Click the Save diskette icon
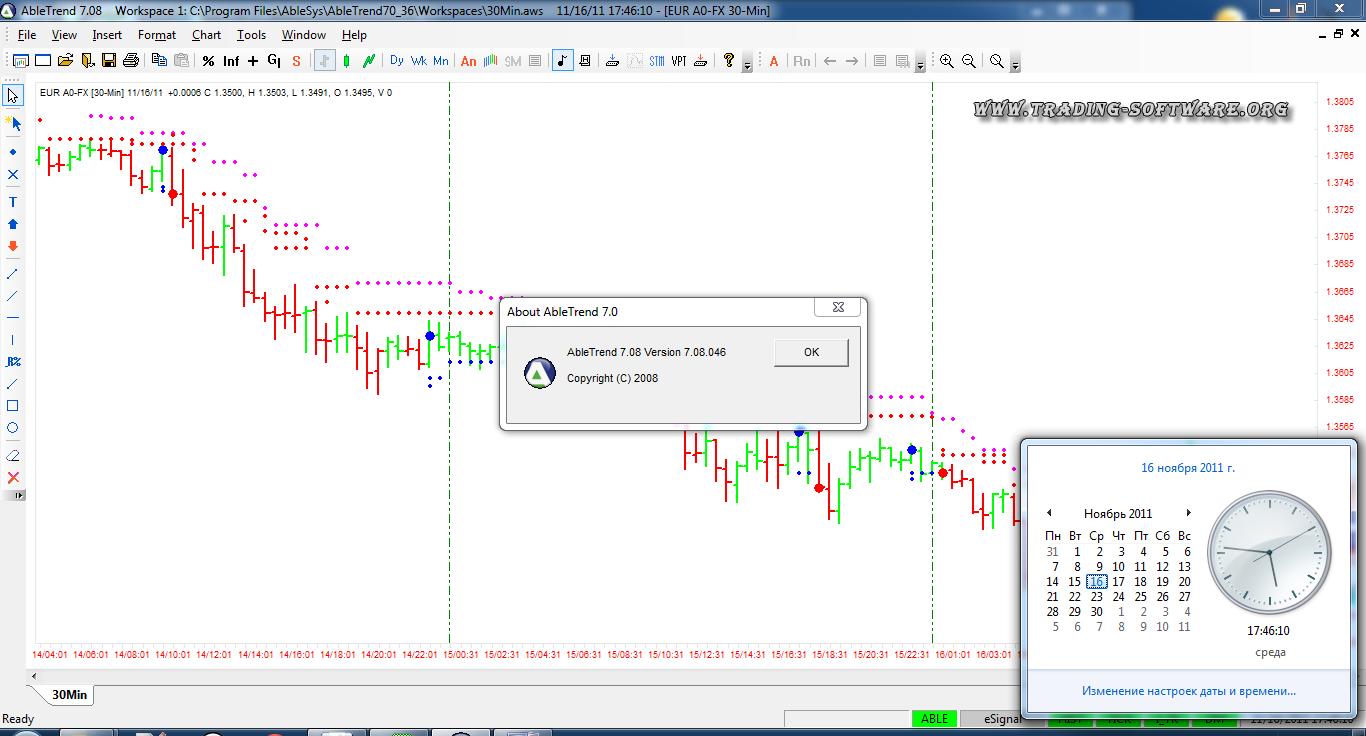Screen dimensions: 1366x736 [109, 61]
